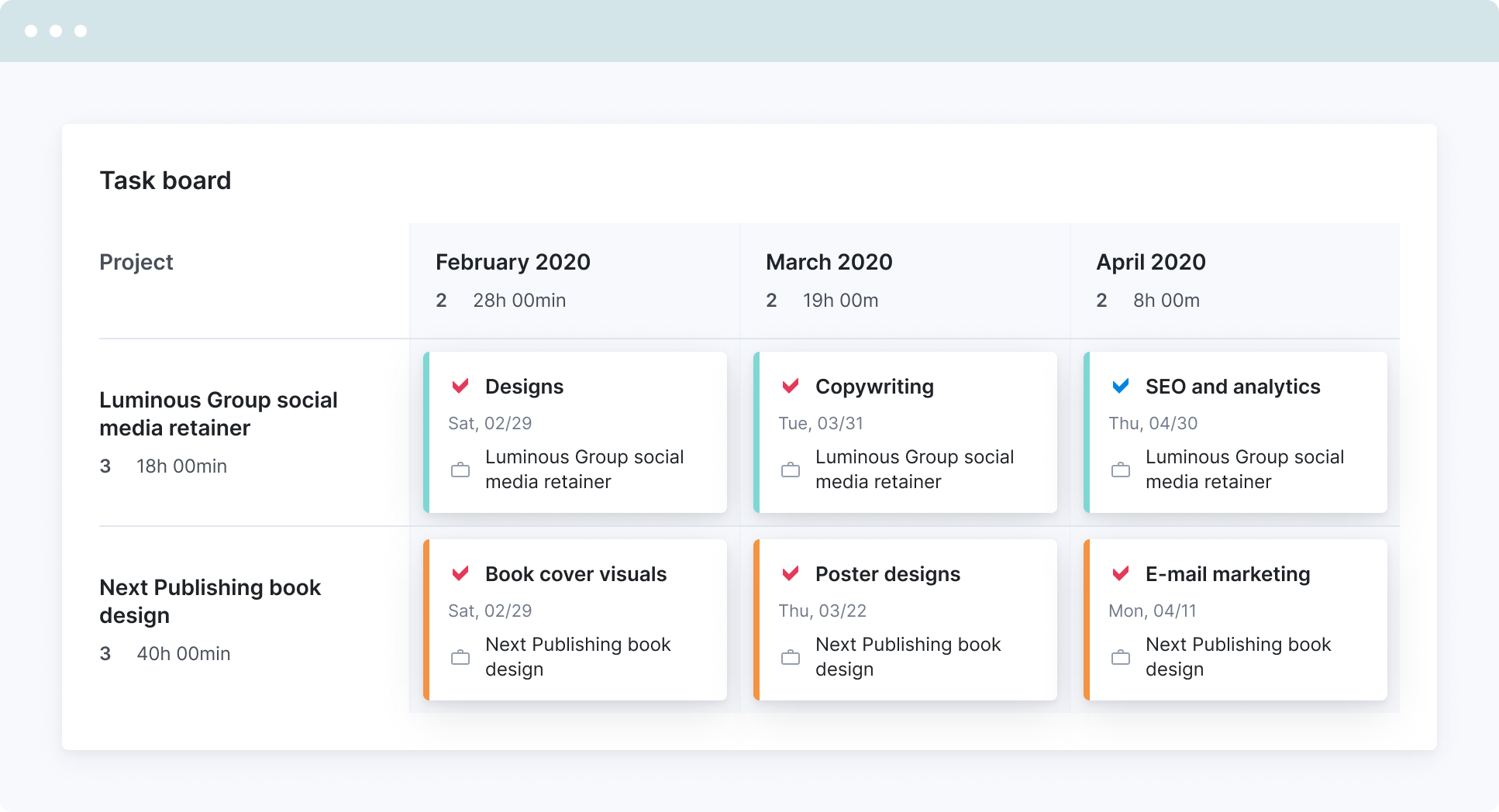Click project name on Book cover visuals card

point(578,657)
